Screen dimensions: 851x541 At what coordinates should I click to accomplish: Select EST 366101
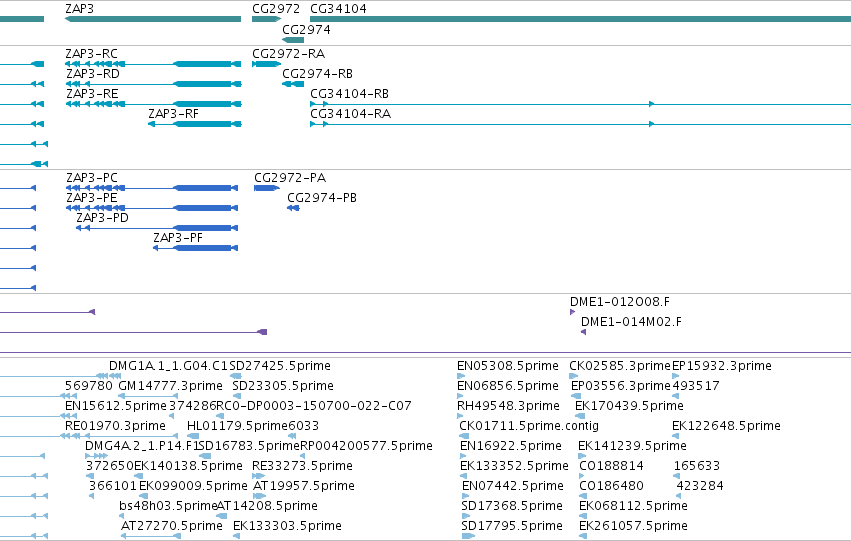tap(113, 486)
